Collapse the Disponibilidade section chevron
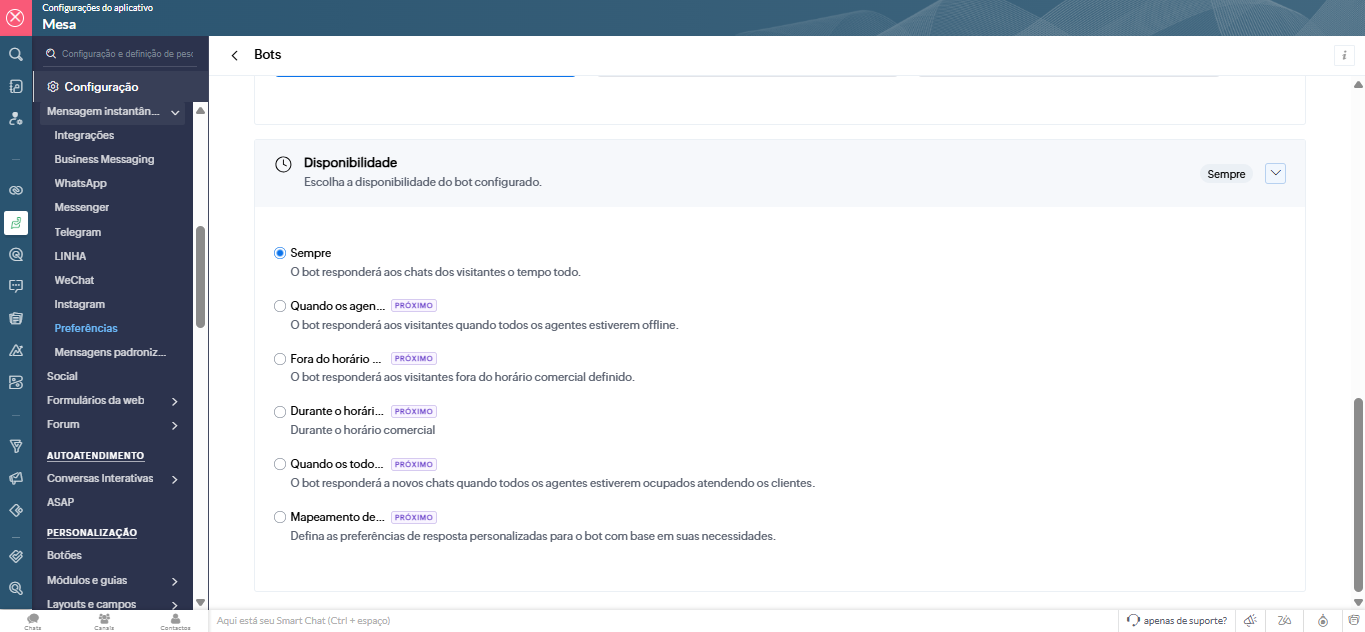The height and width of the screenshot is (632, 1365). coord(1275,173)
